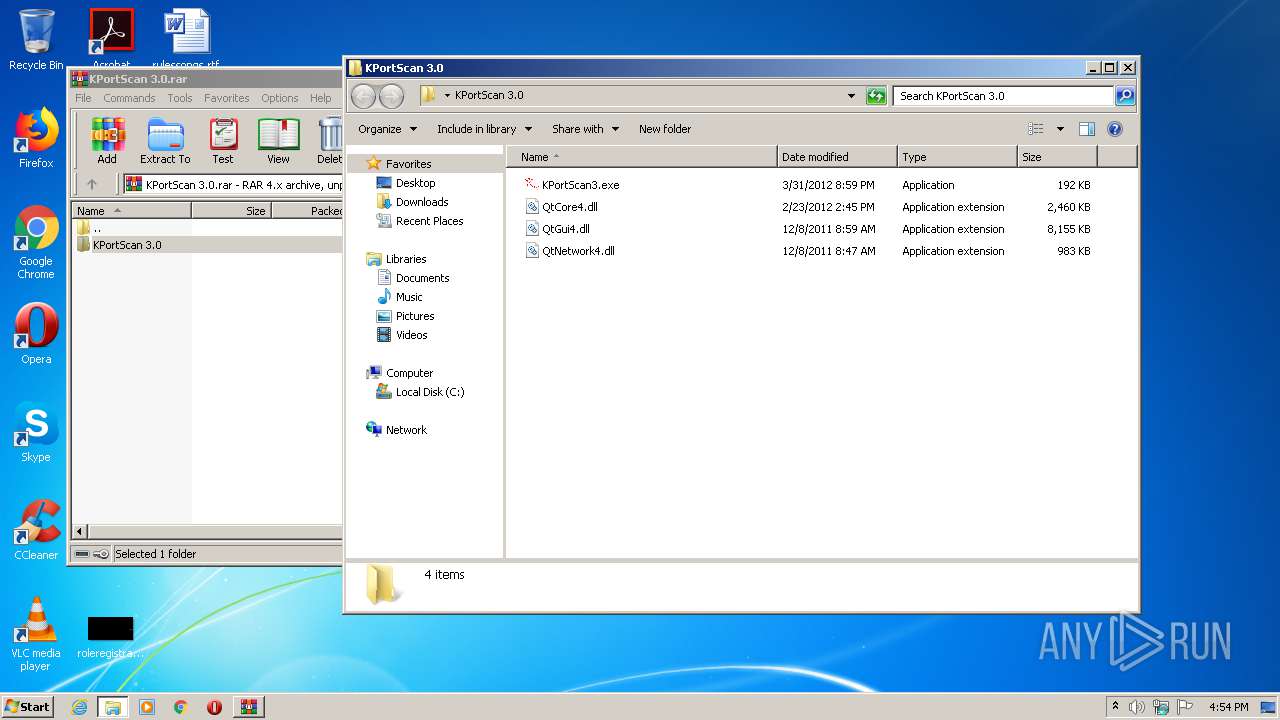Open the Options menu in WinRAR
Viewport: 1280px width, 720px height.
click(x=279, y=98)
